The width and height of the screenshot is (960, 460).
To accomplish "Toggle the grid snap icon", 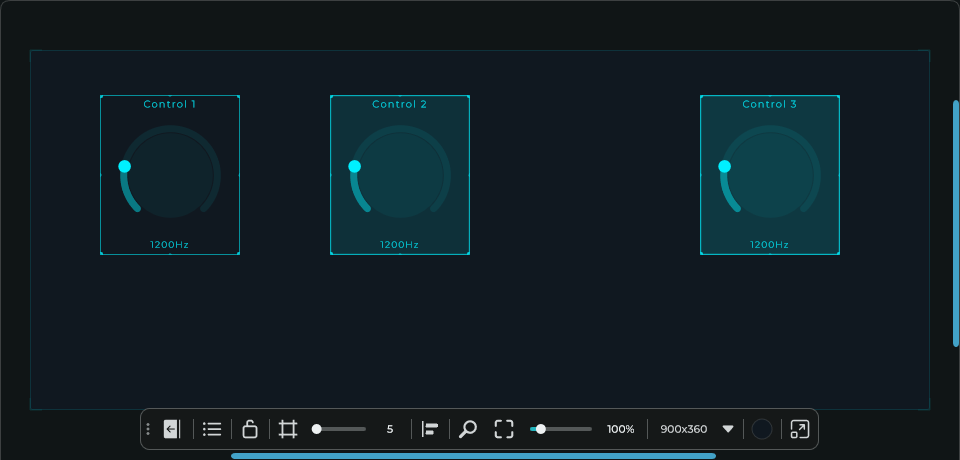I will click(288, 429).
